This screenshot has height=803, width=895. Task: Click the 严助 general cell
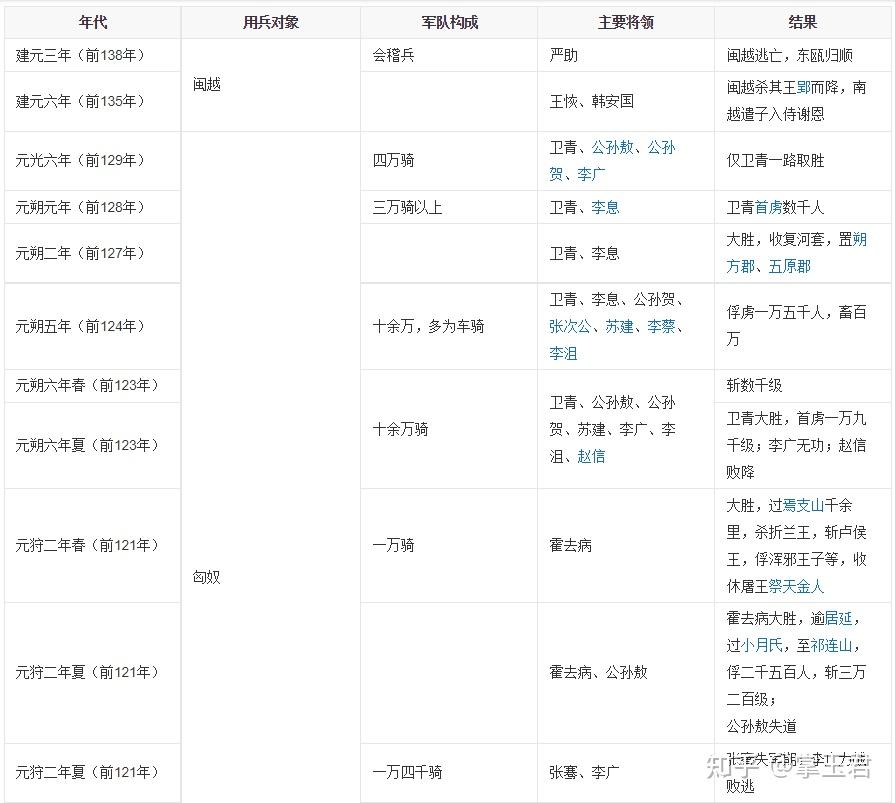click(x=626, y=55)
